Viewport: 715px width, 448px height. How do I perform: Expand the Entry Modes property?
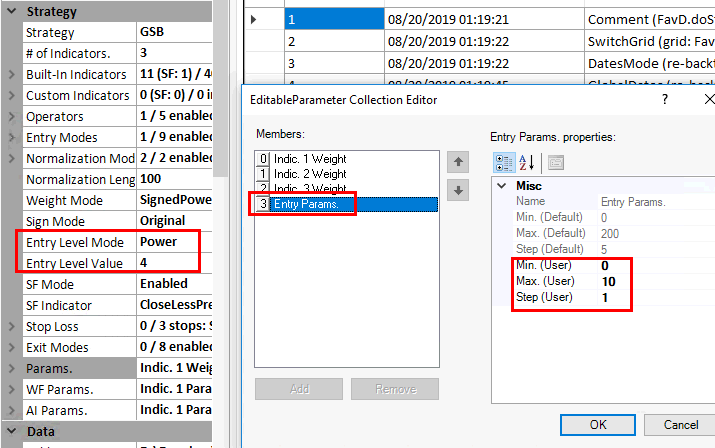(11, 138)
